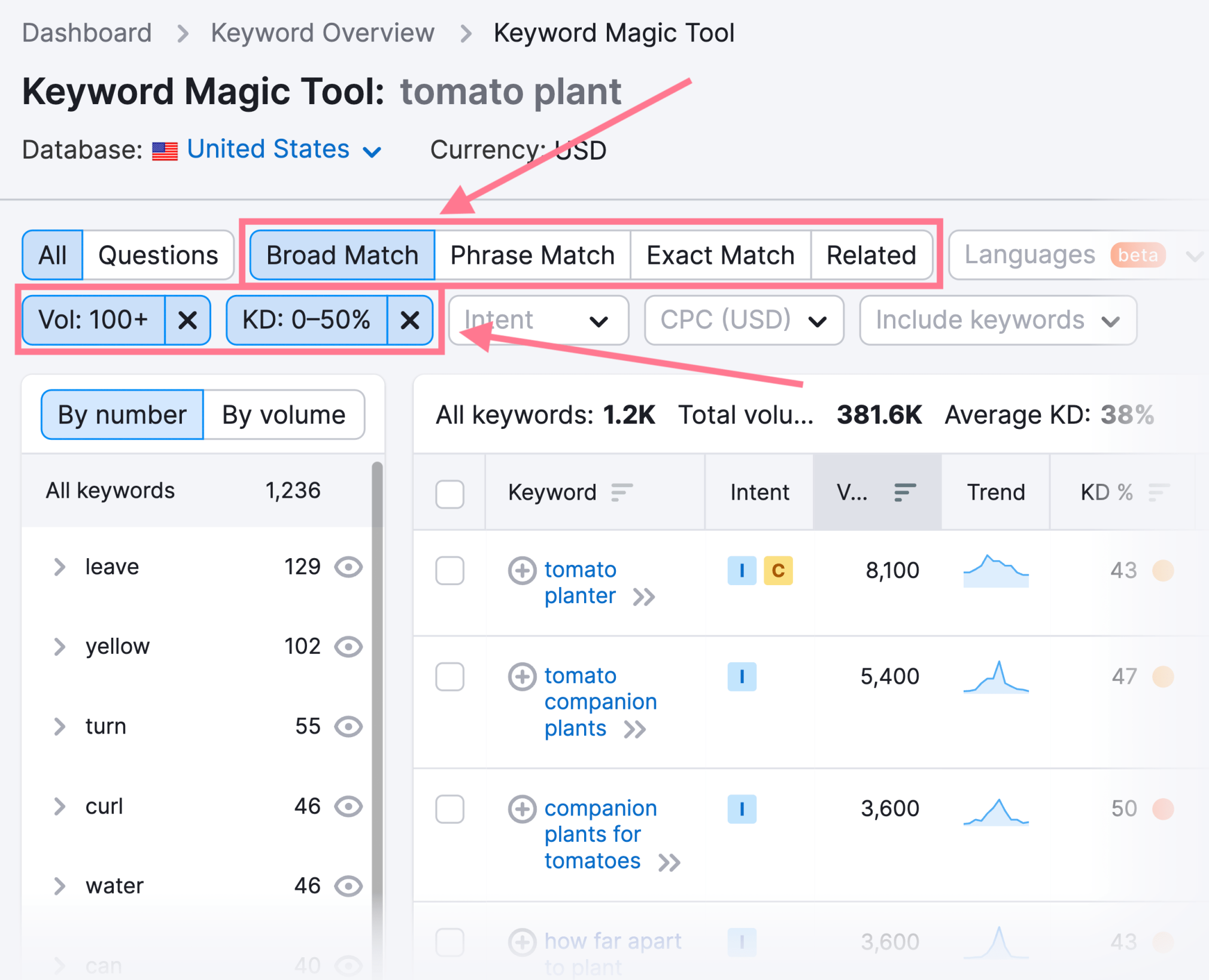Click intent badge for tomato companion plants
This screenshot has width=1209, height=980.
(742, 677)
